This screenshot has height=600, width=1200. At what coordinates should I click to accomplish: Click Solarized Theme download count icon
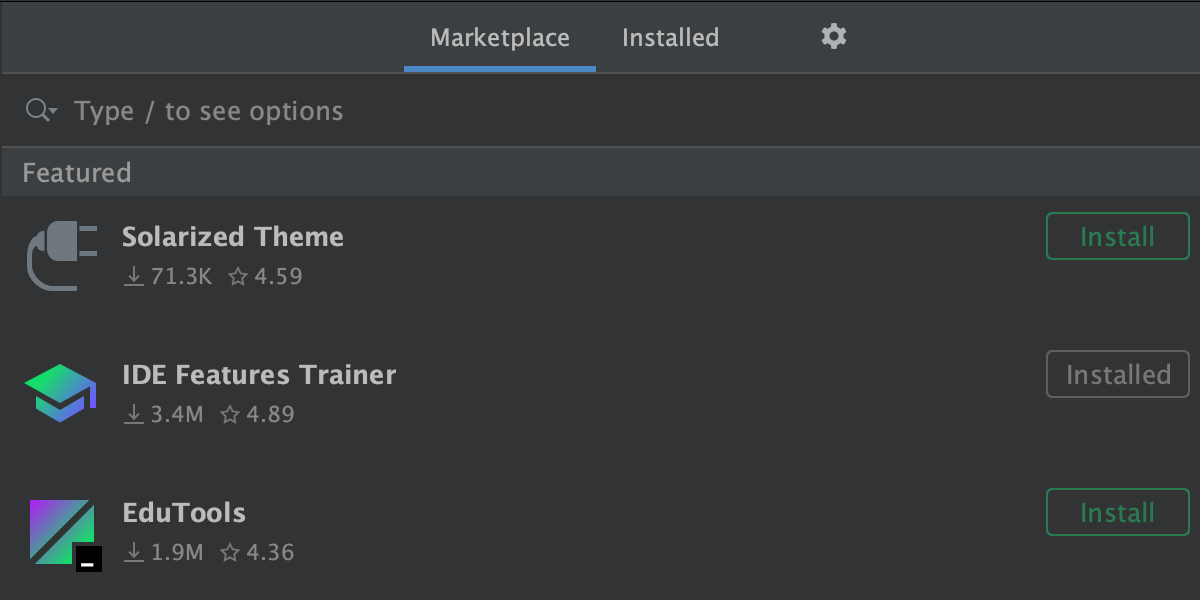133,277
